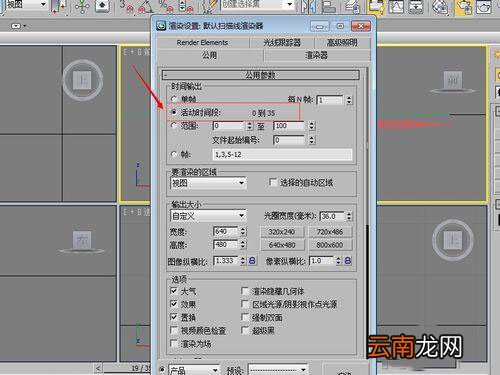Click the range end field showing 100
The image size is (500, 375).
pos(289,126)
